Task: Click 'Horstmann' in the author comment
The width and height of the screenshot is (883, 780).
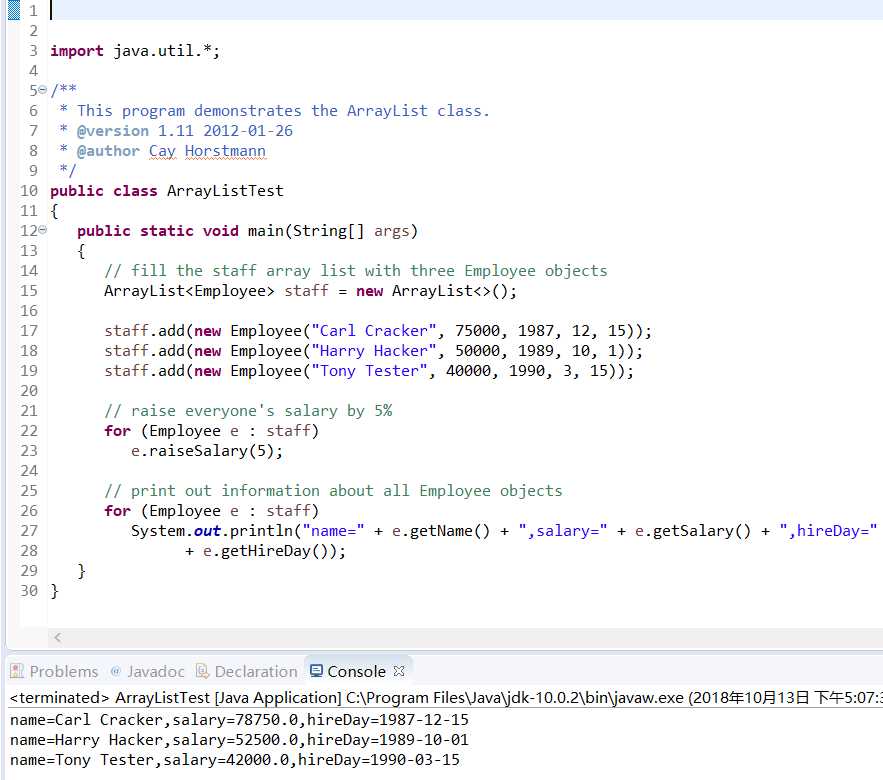Action: pyautogui.click(x=225, y=151)
